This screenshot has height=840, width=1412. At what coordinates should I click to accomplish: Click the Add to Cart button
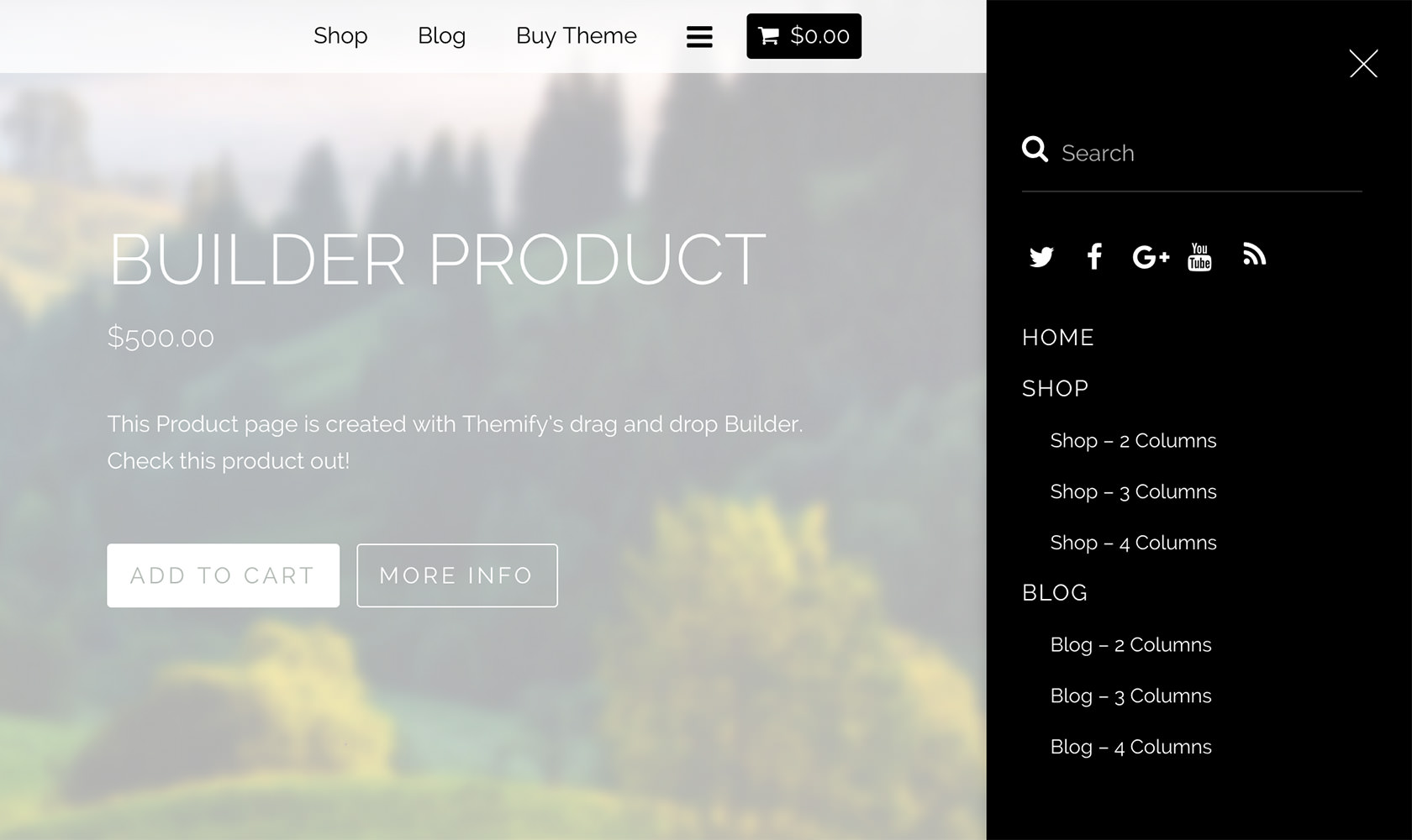click(x=223, y=575)
